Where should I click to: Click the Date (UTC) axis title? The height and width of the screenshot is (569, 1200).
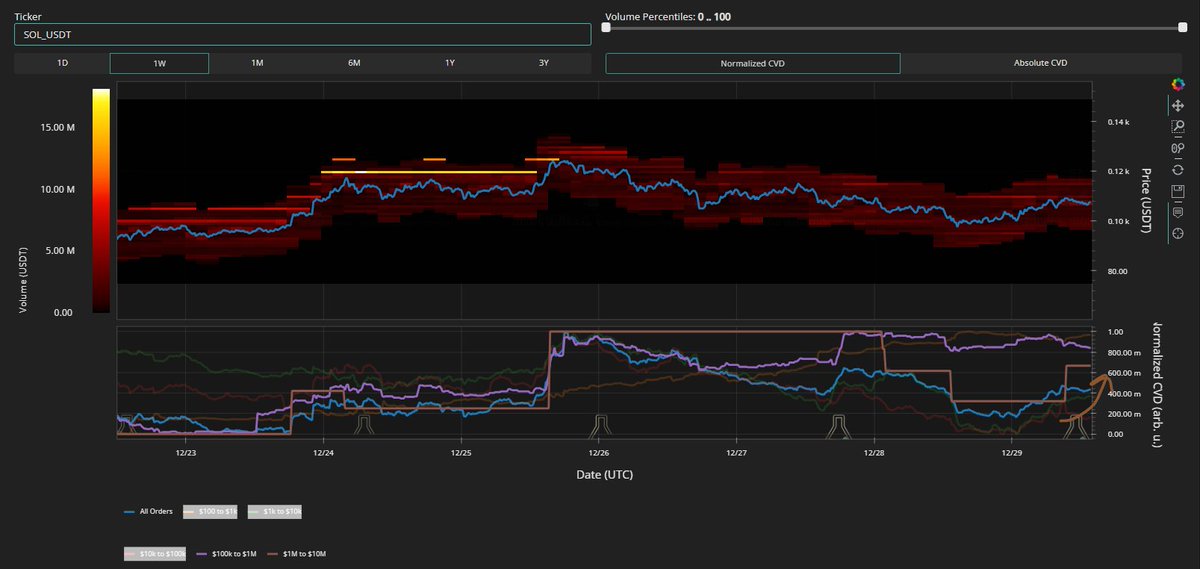pos(604,474)
